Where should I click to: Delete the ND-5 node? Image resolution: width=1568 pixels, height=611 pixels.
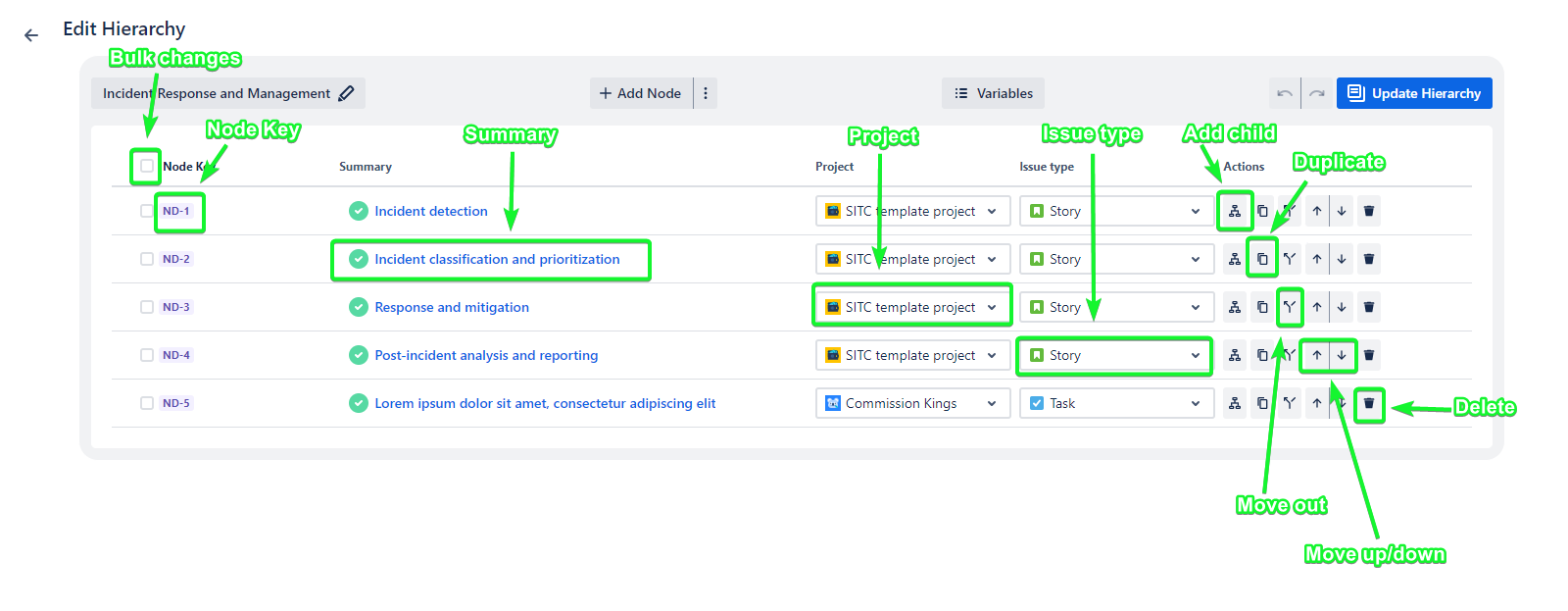point(1369,403)
